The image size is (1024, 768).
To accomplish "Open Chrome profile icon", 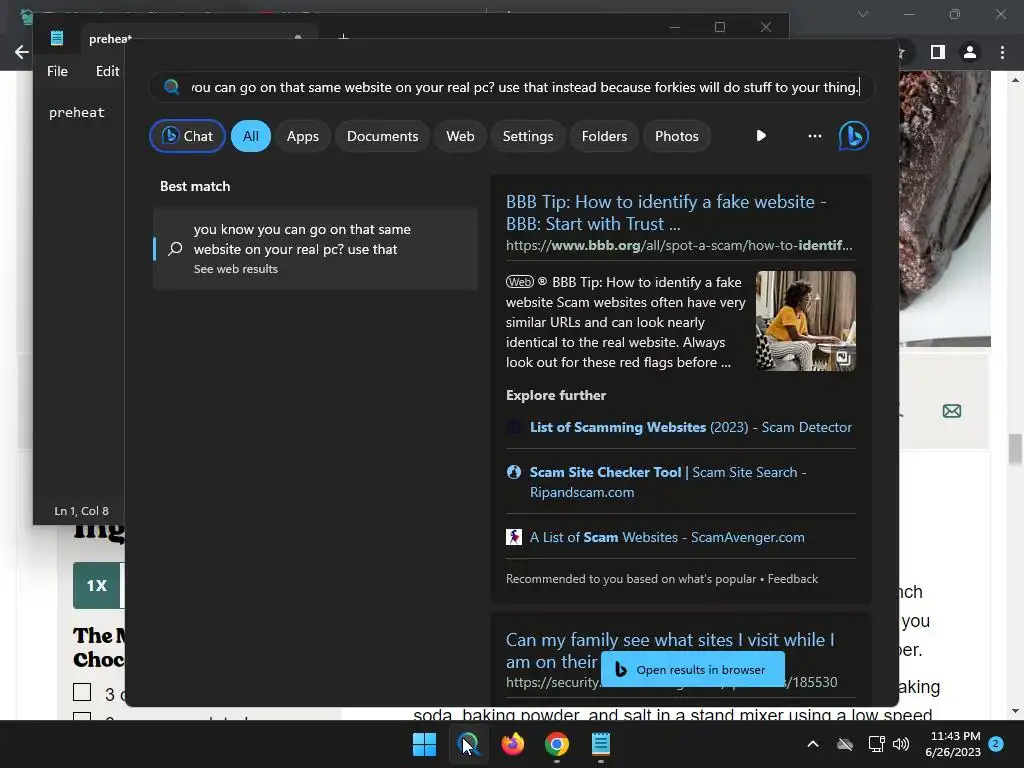I will 970,52.
